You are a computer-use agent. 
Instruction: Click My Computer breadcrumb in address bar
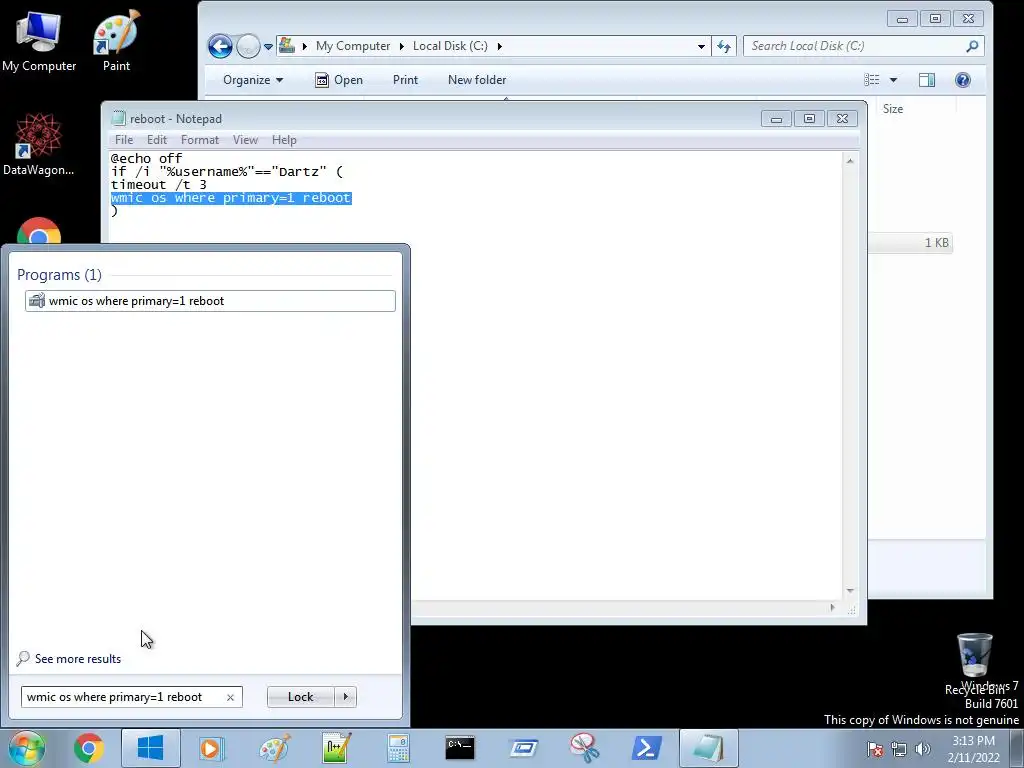pyautogui.click(x=353, y=46)
